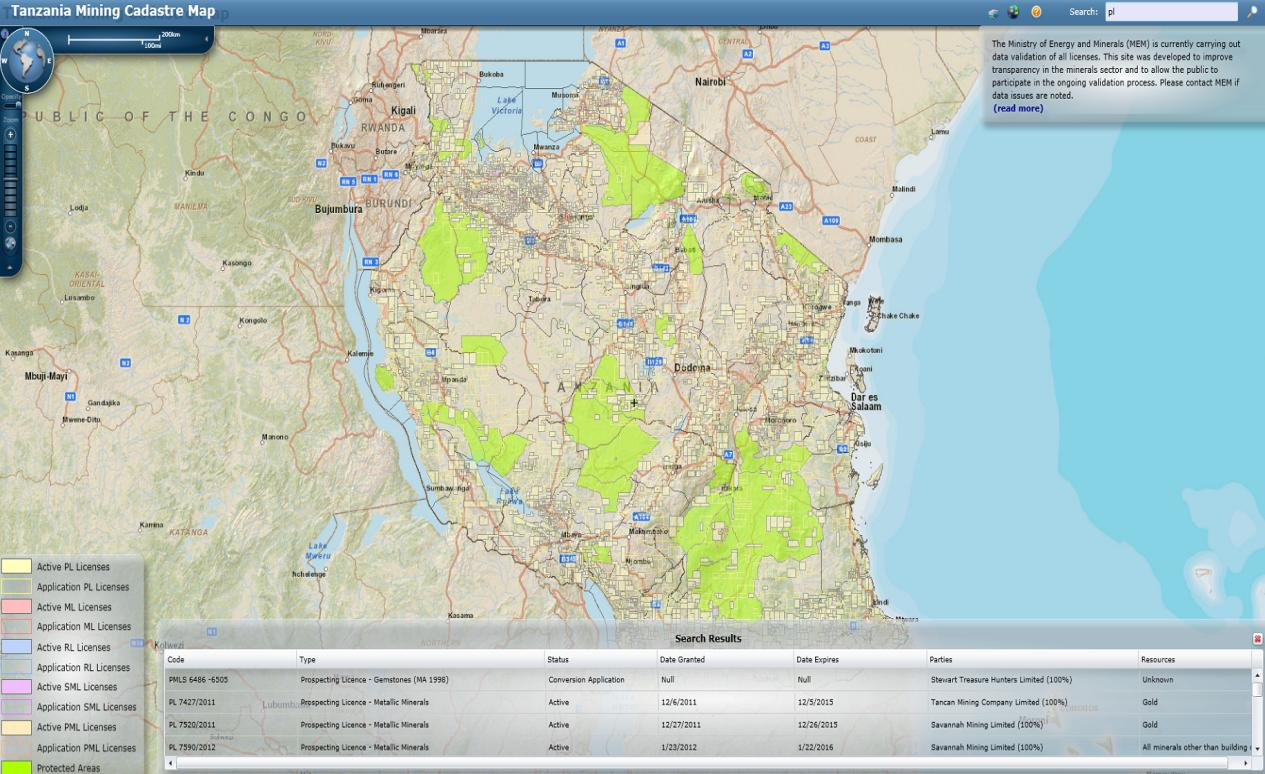Click the globe icon in the top toolbar
Viewport: 1265px width, 774px height.
tap(1013, 12)
